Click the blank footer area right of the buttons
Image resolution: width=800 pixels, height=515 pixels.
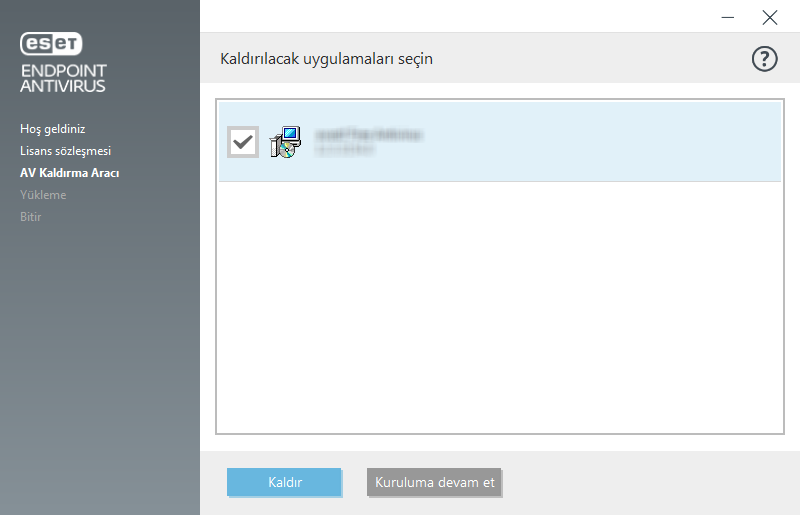650,482
